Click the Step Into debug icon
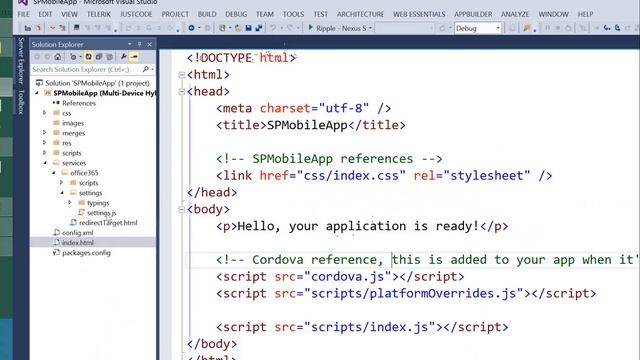Image resolution: width=640 pixels, height=360 pixels. coord(607,28)
